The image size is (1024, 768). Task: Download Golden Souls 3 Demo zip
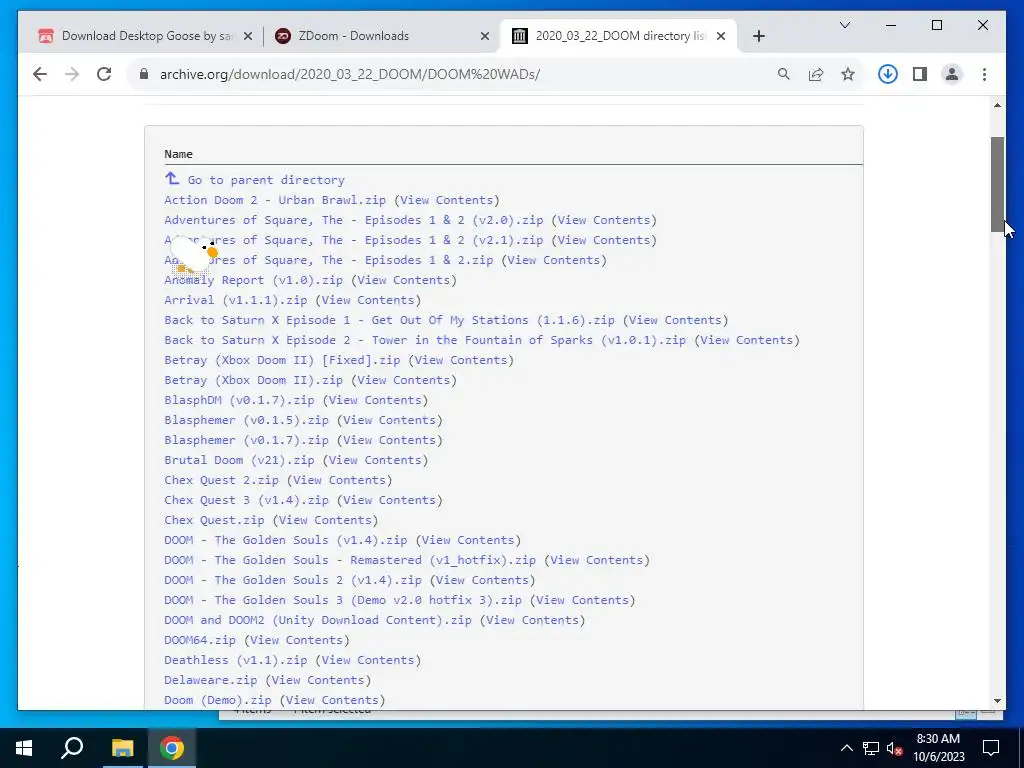click(x=343, y=600)
